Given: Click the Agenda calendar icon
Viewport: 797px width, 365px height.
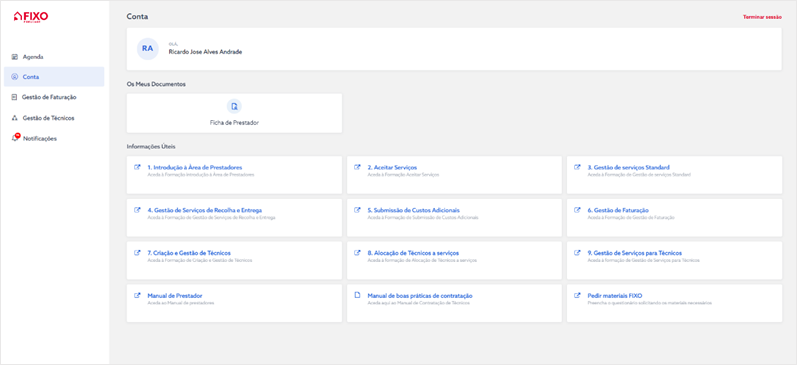Looking at the screenshot, I should pos(15,57).
